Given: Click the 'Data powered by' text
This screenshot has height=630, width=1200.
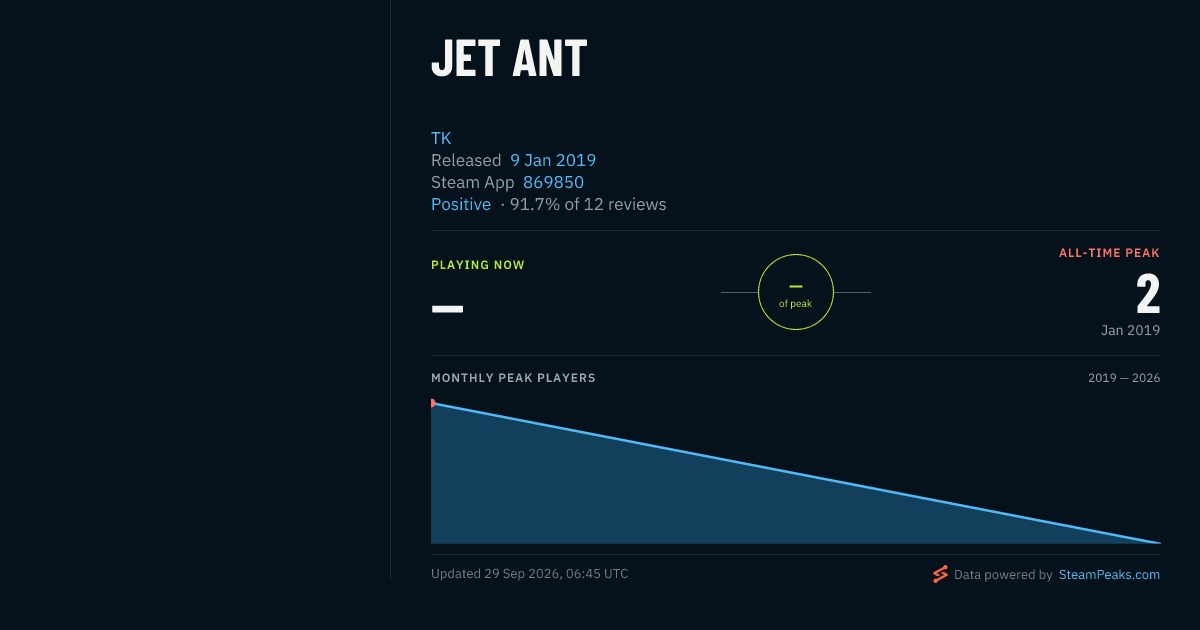Looking at the screenshot, I should (1003, 575).
